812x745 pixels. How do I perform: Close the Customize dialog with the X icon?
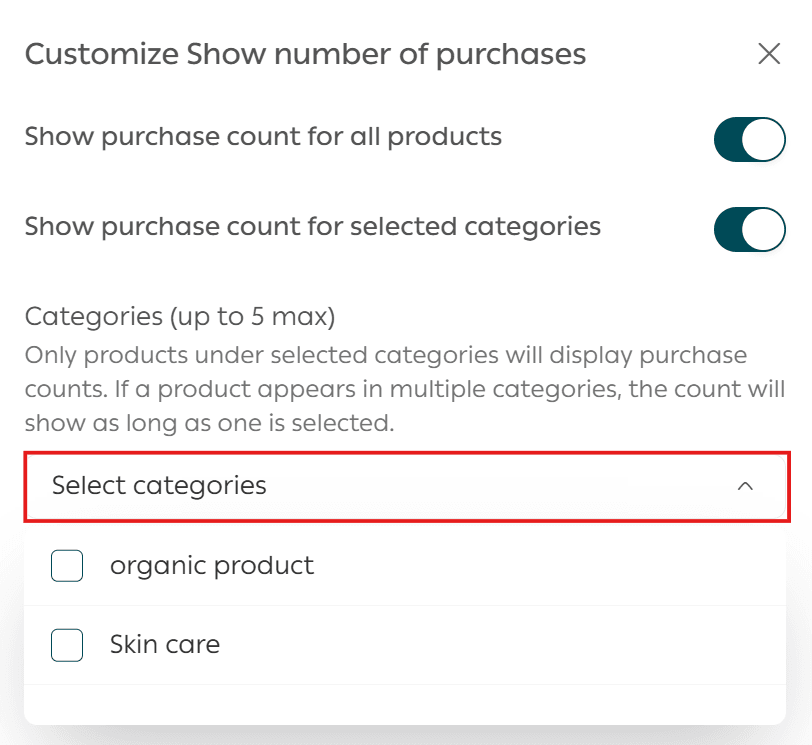(x=769, y=54)
